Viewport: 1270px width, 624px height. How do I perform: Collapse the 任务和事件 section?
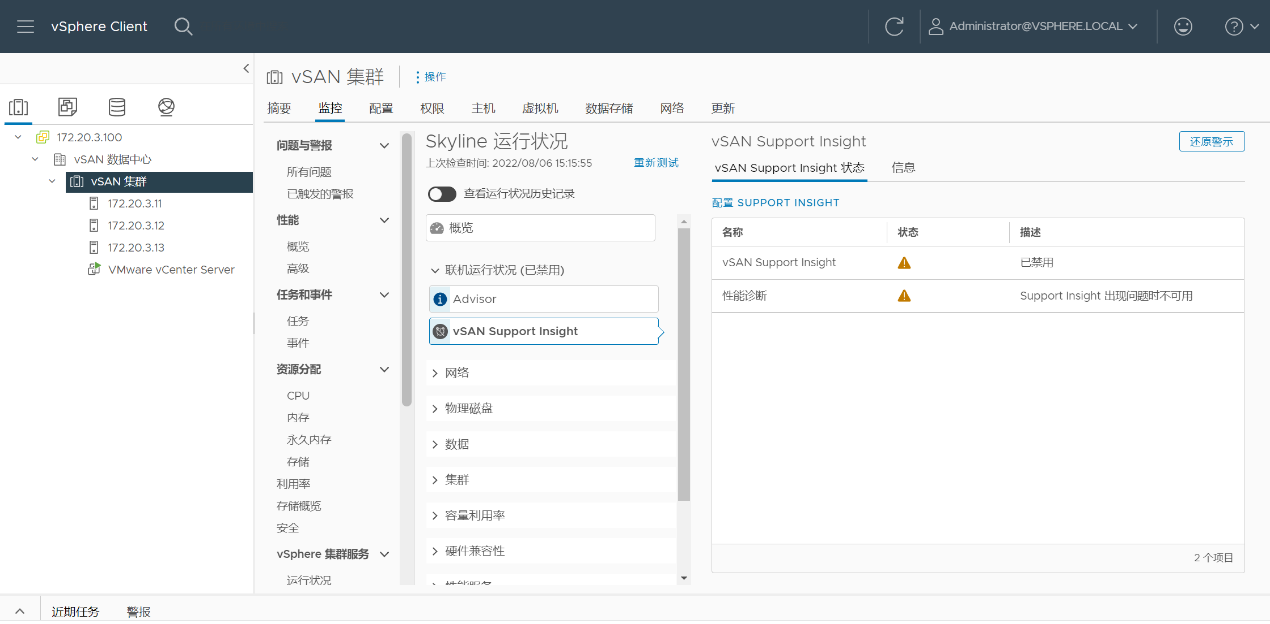384,295
